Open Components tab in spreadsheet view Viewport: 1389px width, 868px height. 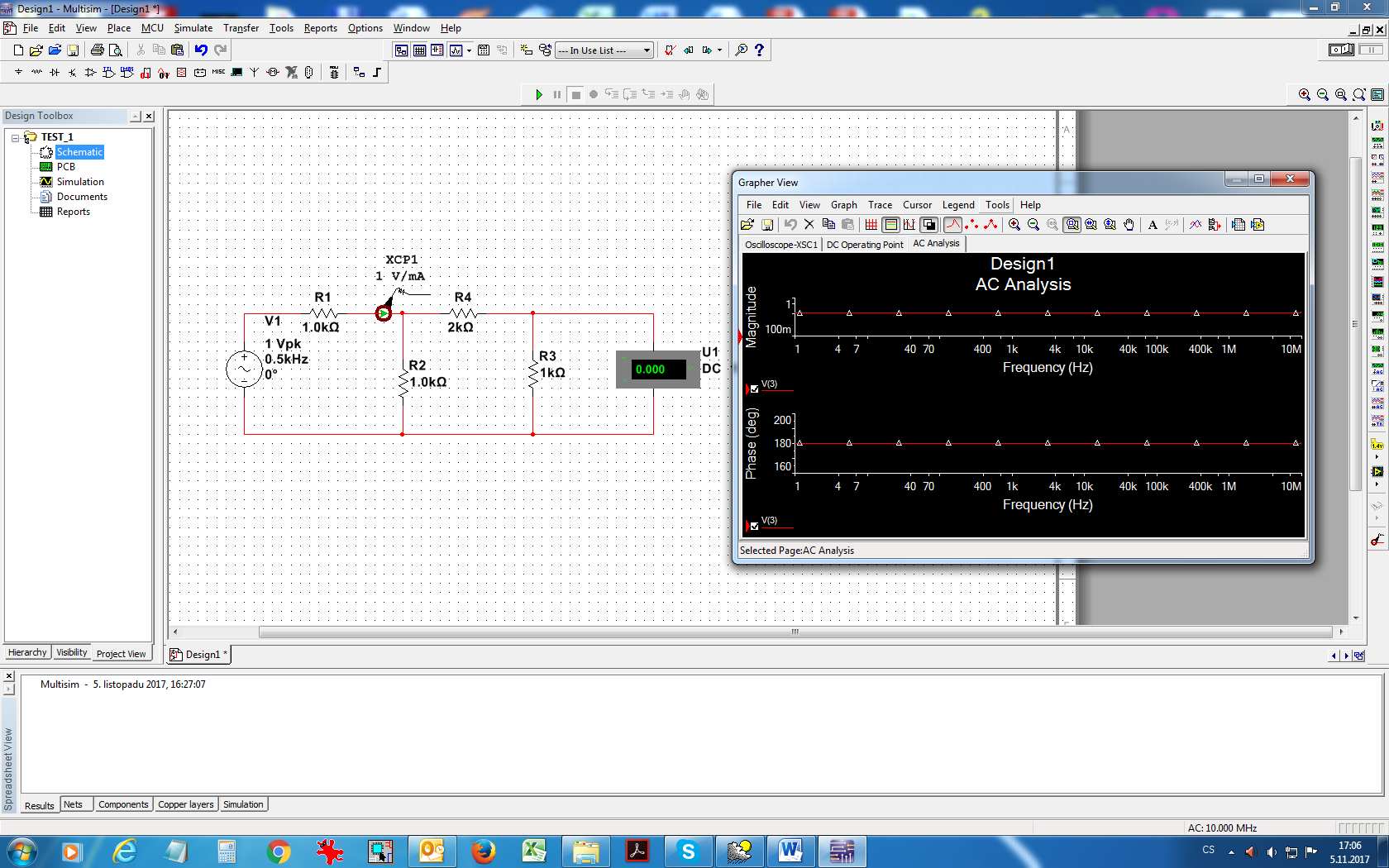pos(123,804)
